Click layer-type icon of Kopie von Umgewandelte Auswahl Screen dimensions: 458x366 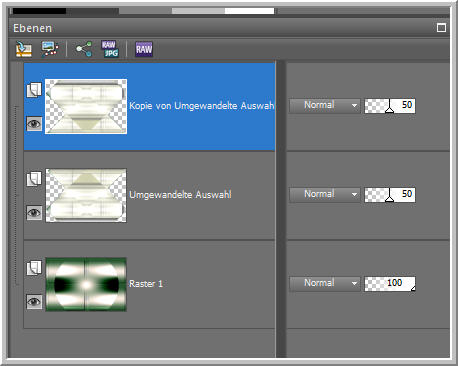point(34,90)
